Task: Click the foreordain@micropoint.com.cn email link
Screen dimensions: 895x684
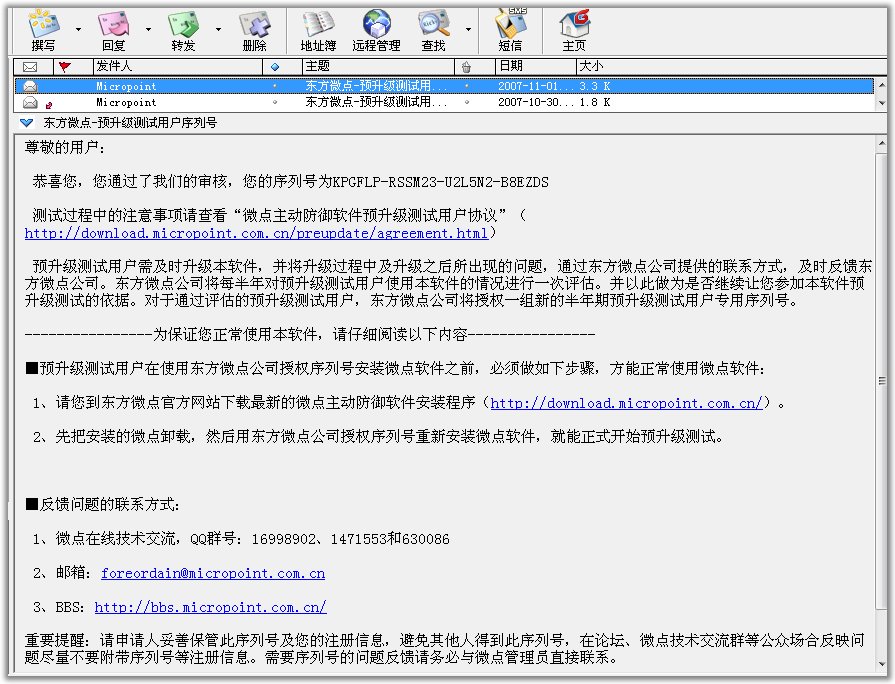Action: (213, 574)
